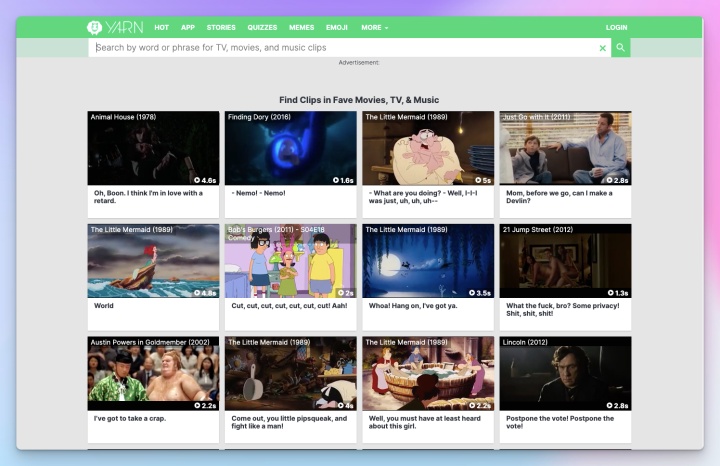
Task: Click the 3.5s duration badge on the moonlit clip
Action: pos(480,293)
